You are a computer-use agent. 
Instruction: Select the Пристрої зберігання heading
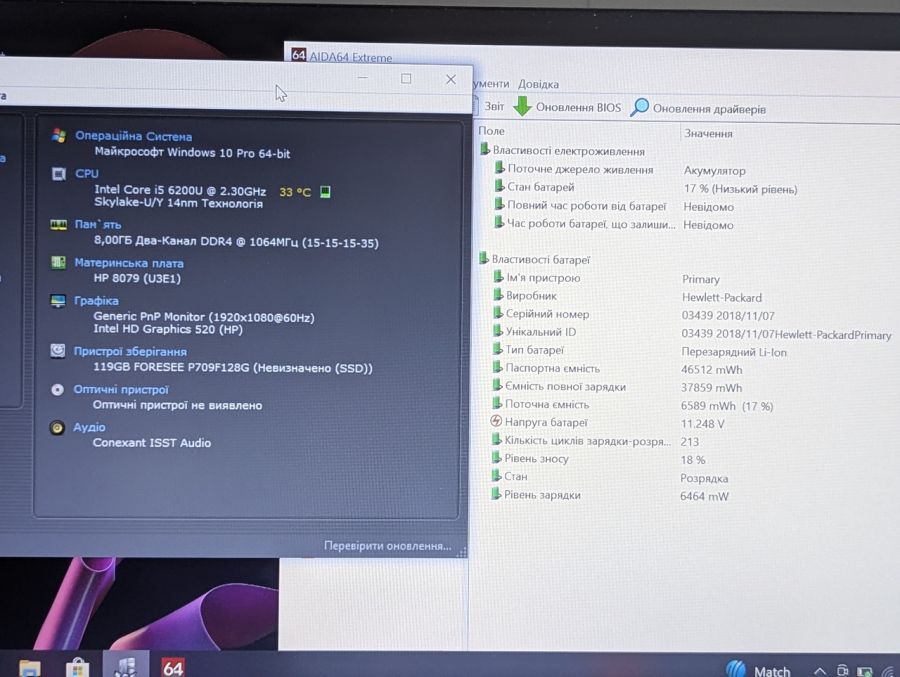click(x=130, y=351)
